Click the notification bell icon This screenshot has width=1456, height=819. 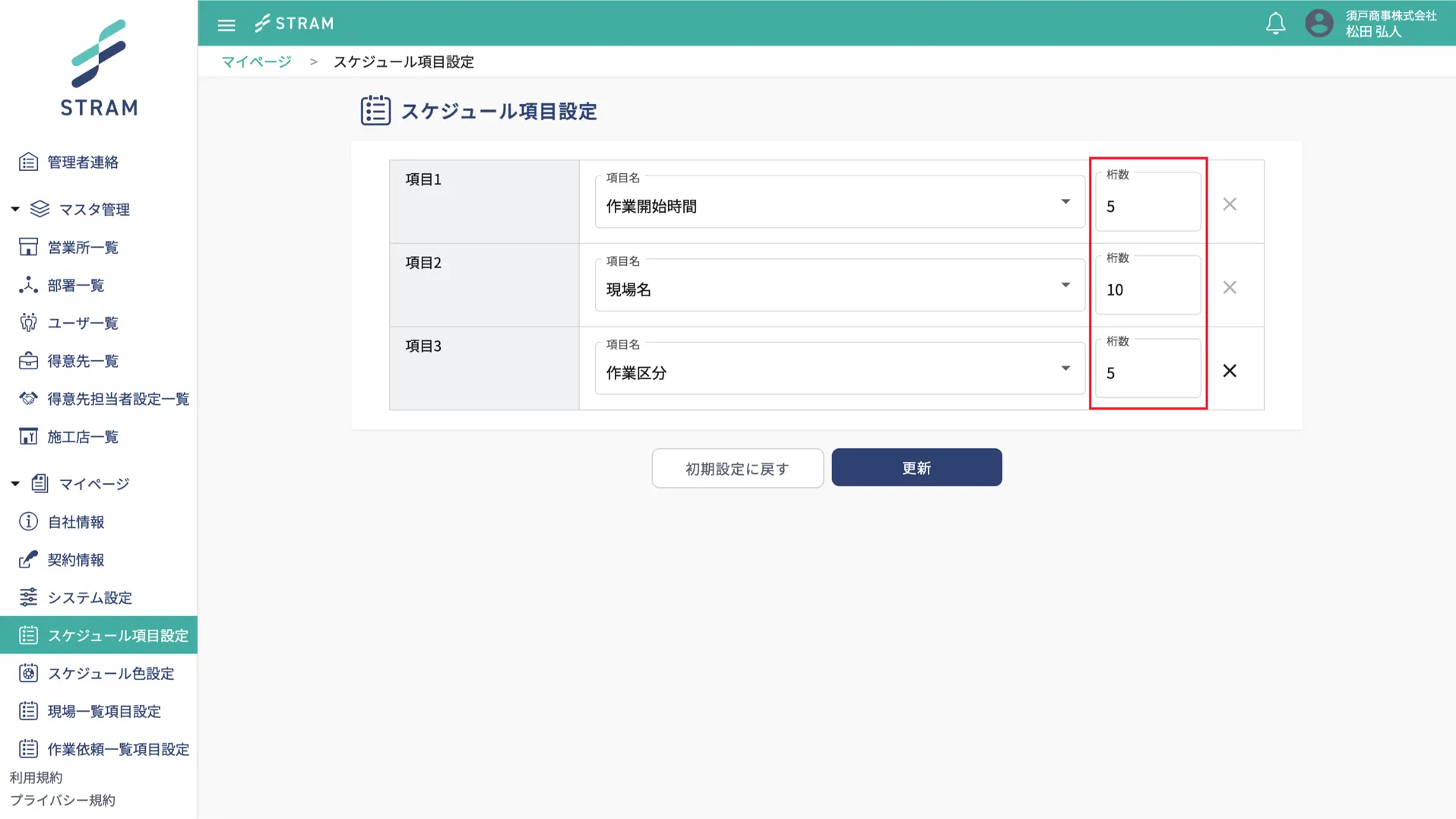[x=1275, y=24]
